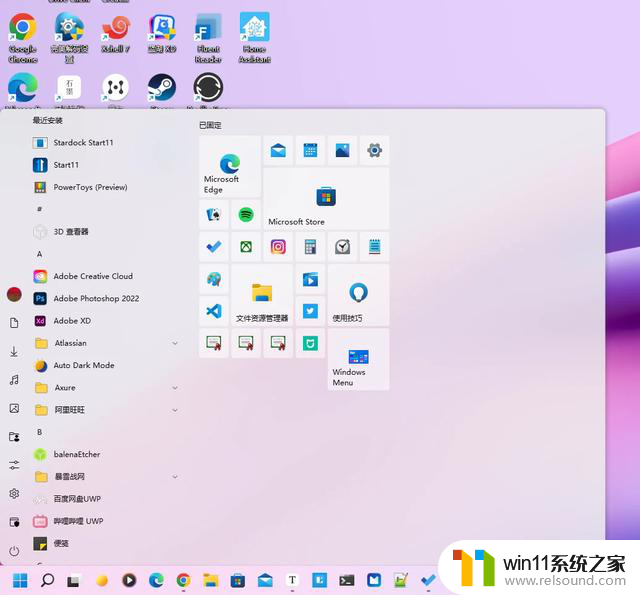Open Music folder from Start sidebar
The height and width of the screenshot is (595, 640).
pos(14,380)
